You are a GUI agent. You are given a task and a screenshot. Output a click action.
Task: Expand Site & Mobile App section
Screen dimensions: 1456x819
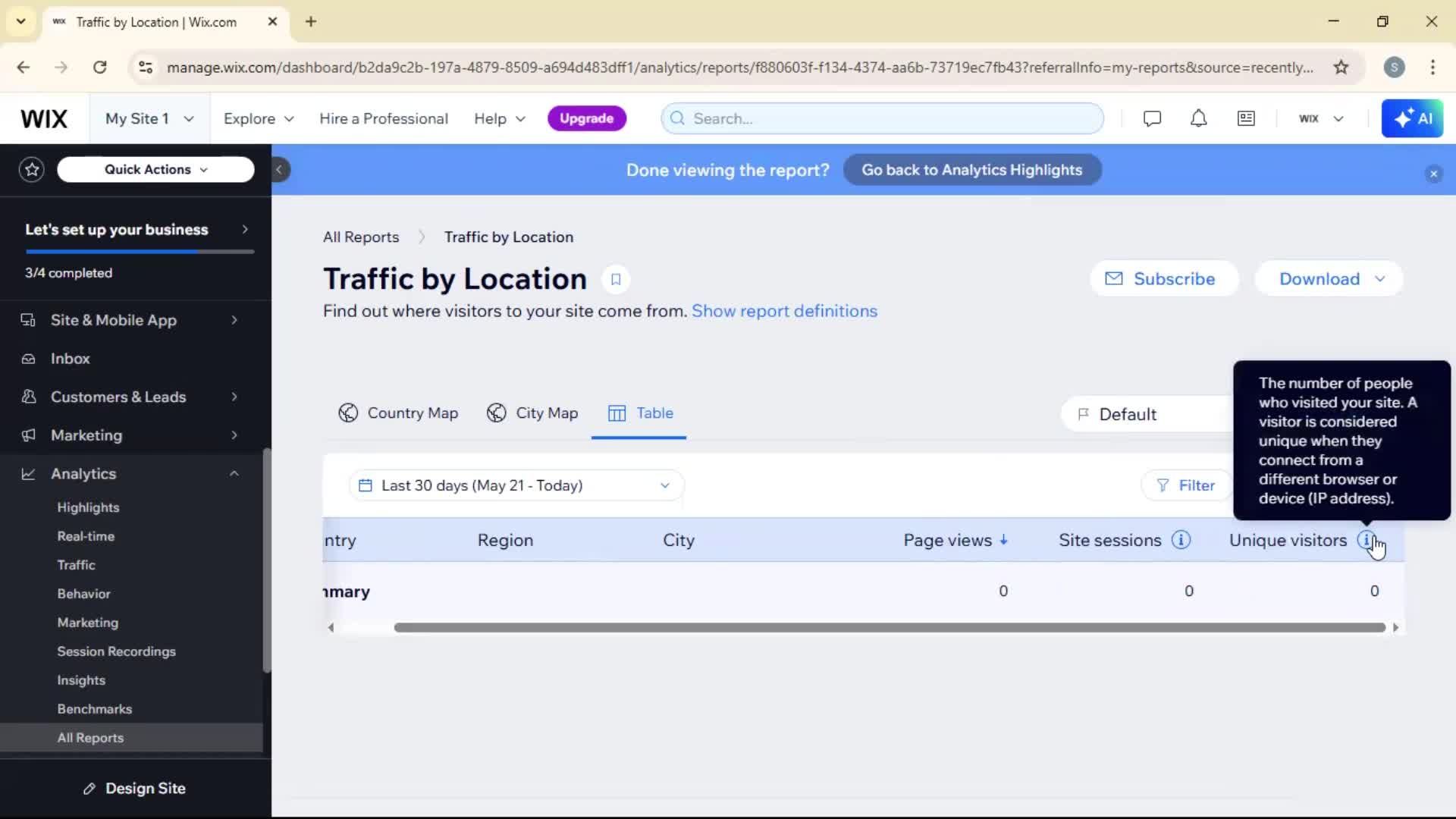click(130, 320)
